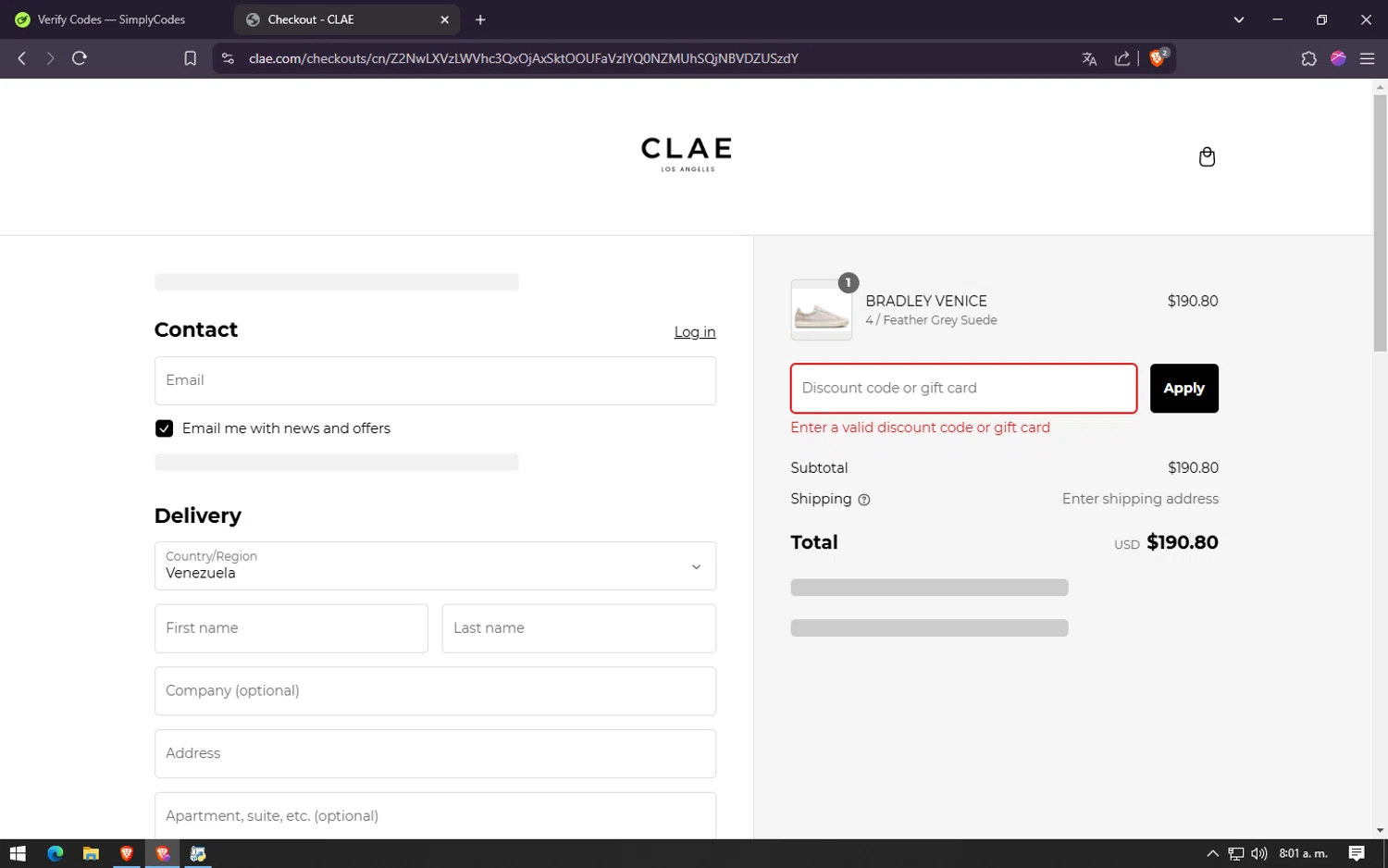Viewport: 1388px width, 868px height.
Task: Uncheck Email me with news and offers
Action: pyautogui.click(x=164, y=428)
